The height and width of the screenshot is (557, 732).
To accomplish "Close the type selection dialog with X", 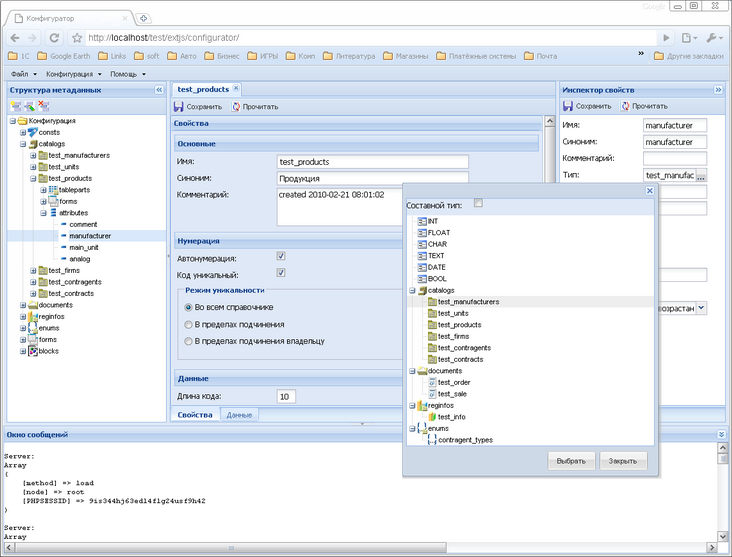I will (649, 190).
